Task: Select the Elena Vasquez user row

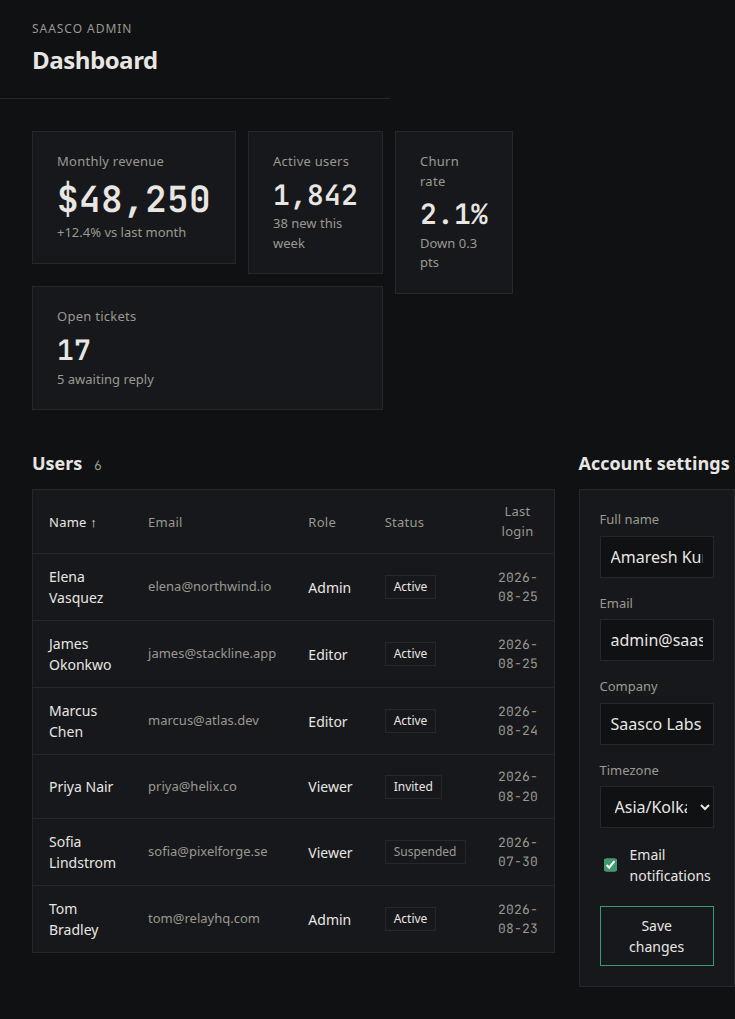Action: pyautogui.click(x=293, y=587)
